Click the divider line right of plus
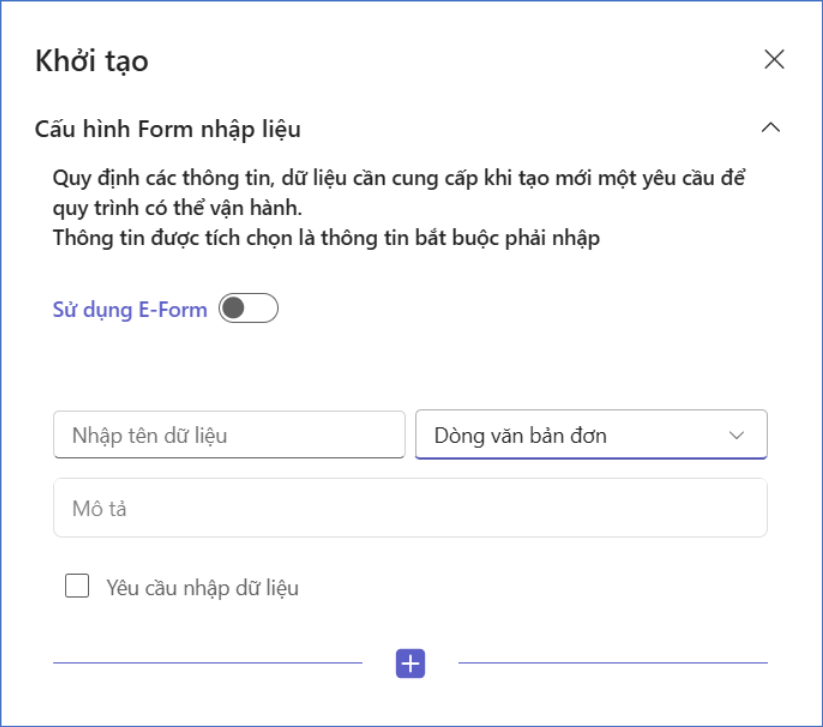Screen dimensions: 823x727 [613, 662]
